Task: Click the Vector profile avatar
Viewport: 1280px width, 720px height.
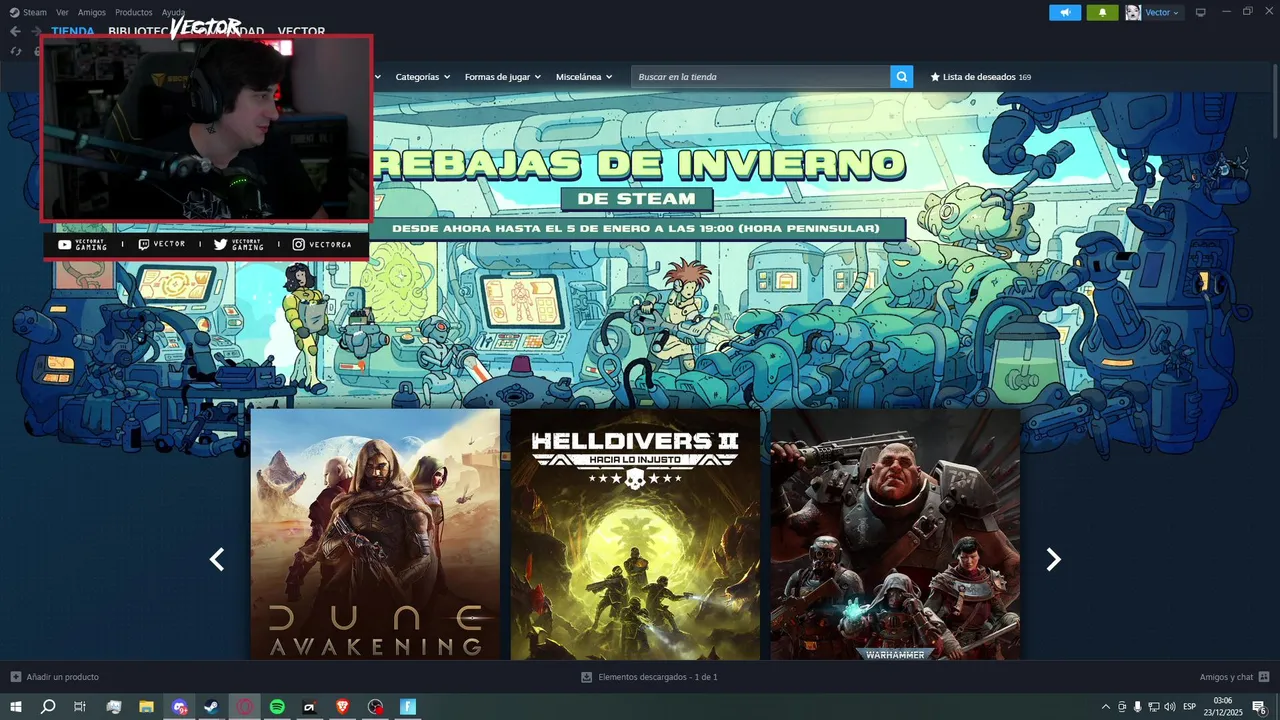Action: 1133,12
